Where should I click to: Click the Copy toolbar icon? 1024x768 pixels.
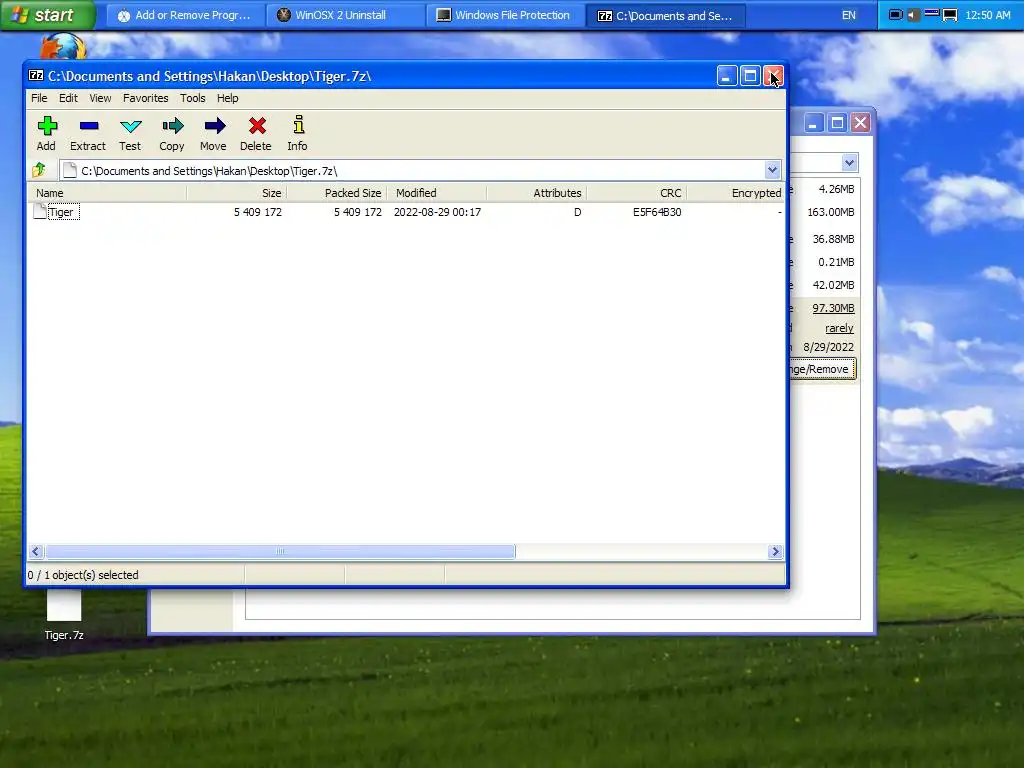click(172, 125)
